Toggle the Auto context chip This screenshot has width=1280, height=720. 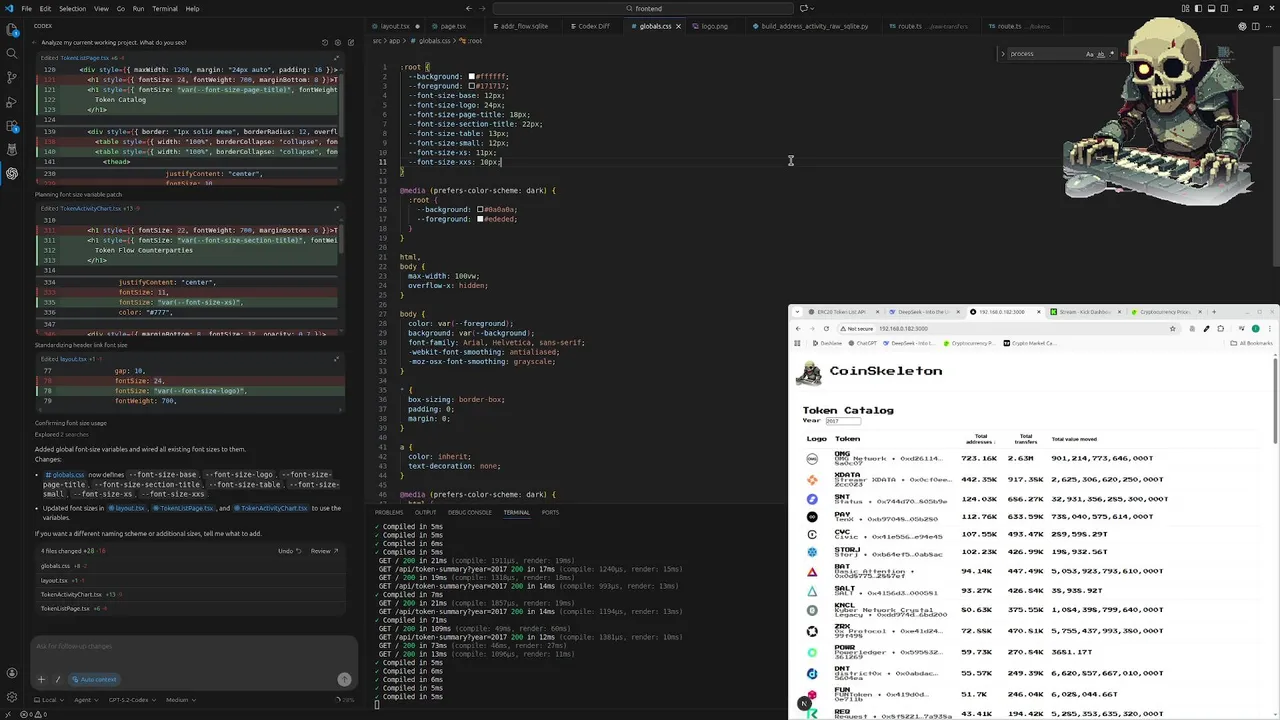[x=94, y=679]
